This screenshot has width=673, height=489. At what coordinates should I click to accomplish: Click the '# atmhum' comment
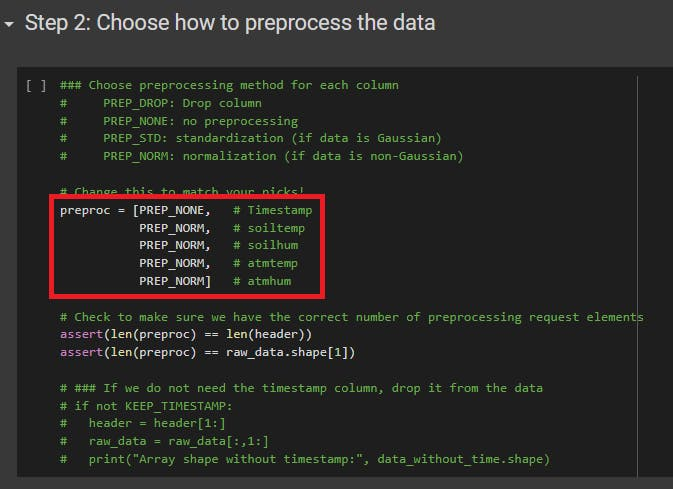click(x=261, y=282)
